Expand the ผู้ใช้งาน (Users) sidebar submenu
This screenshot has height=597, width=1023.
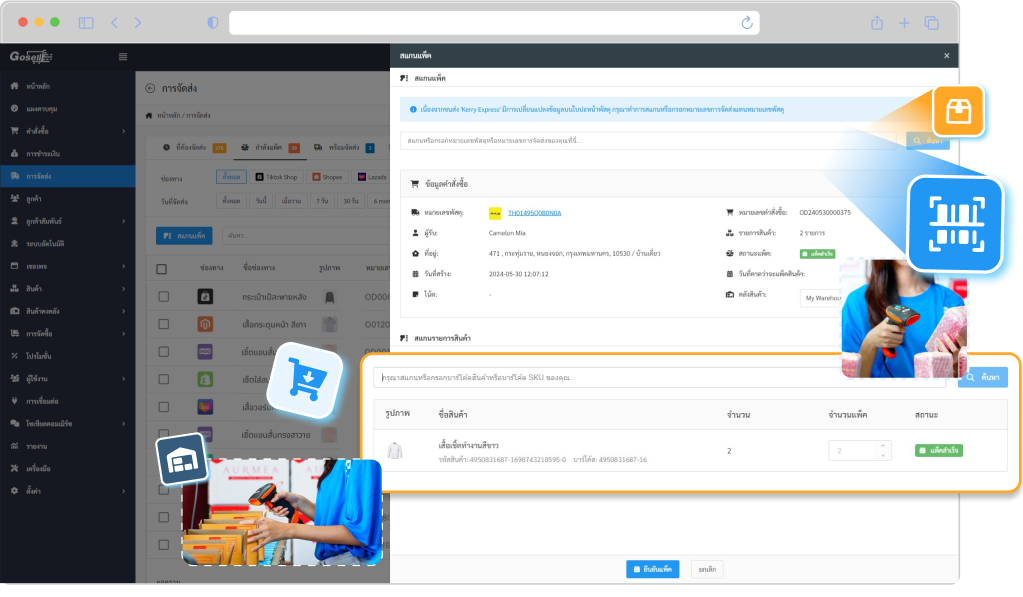(x=124, y=378)
